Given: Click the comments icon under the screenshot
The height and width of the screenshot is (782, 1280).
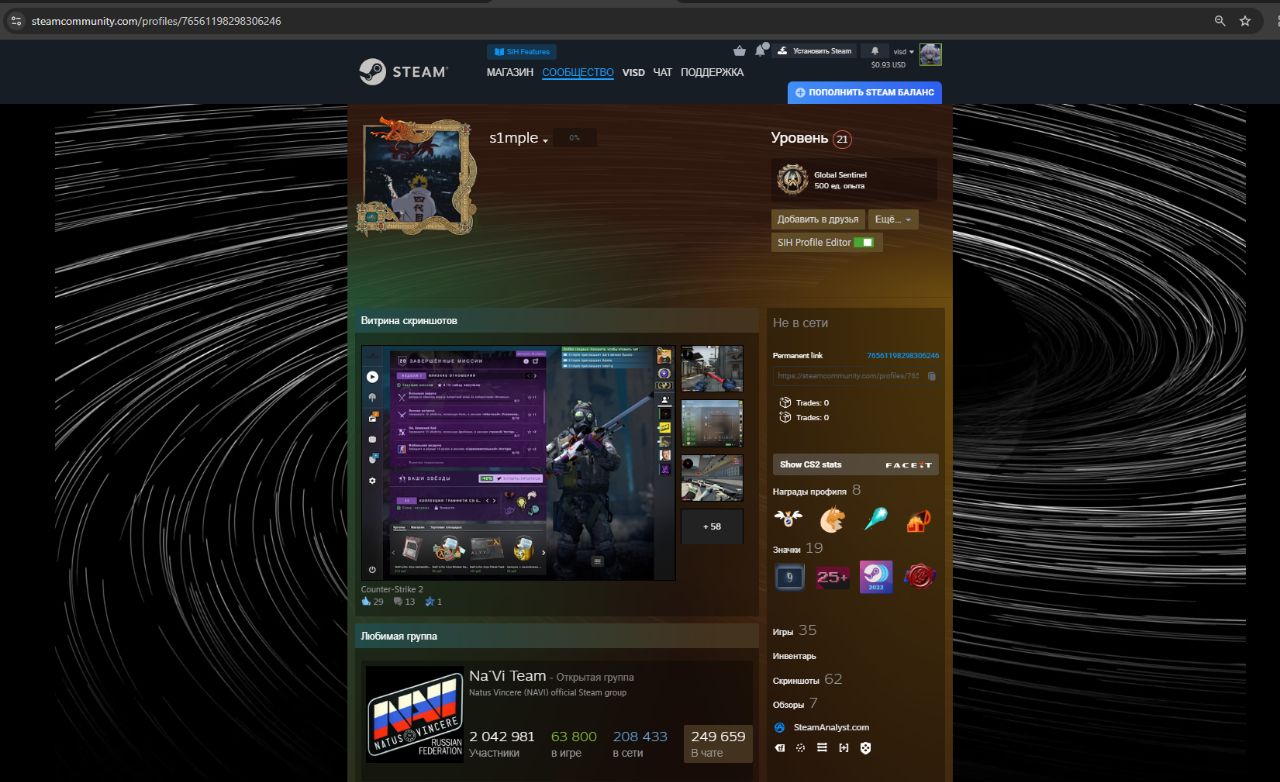Looking at the screenshot, I should (x=398, y=602).
